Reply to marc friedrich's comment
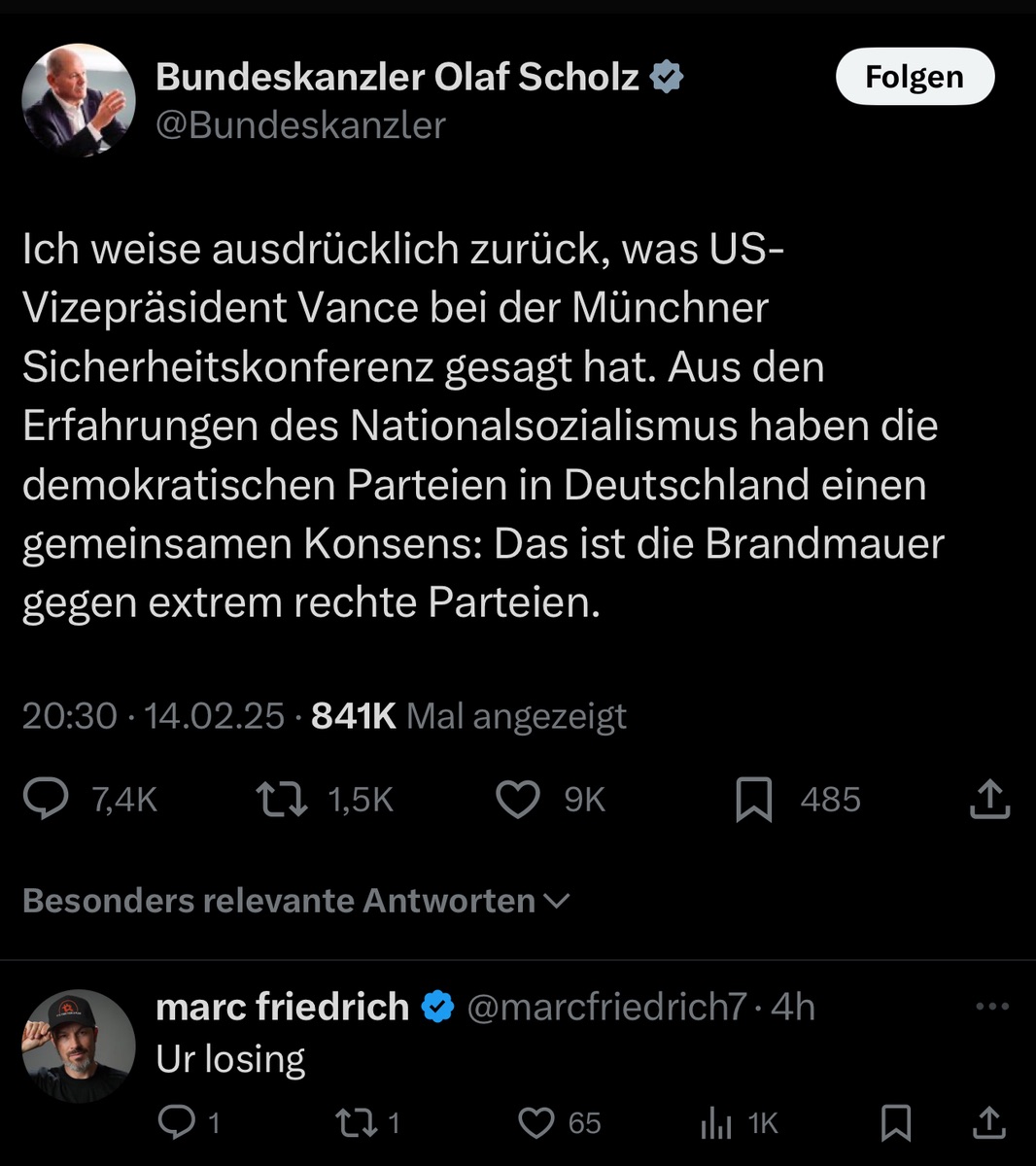1036x1166 pixels. (x=177, y=1123)
